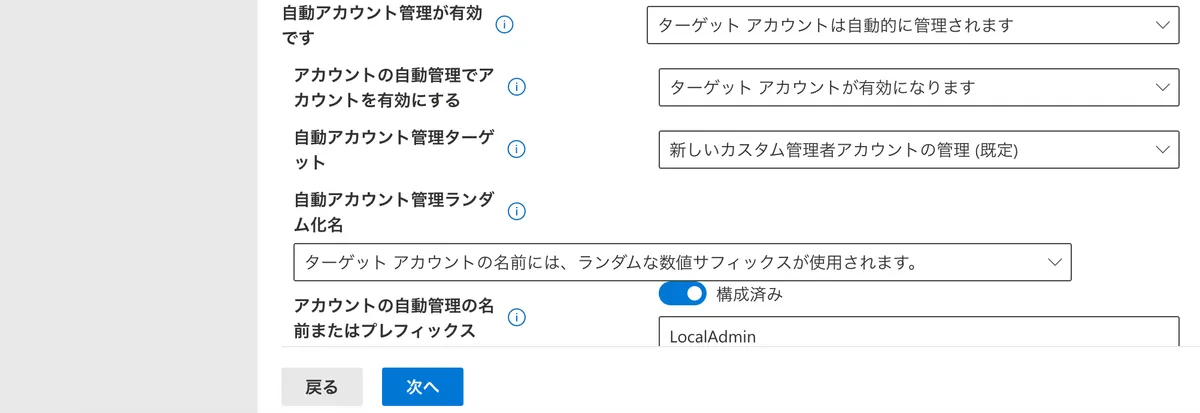Click info icon beside 自動アカウント管理が有効です
1200x413 pixels.
(x=504, y=25)
